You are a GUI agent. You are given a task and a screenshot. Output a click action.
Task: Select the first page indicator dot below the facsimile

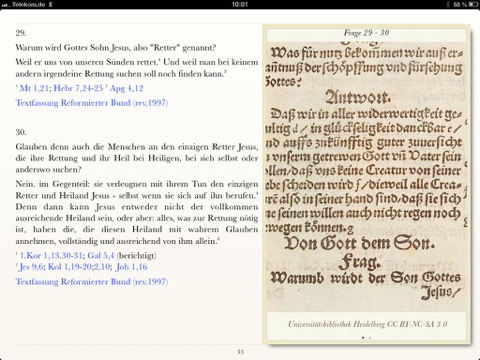363,338
